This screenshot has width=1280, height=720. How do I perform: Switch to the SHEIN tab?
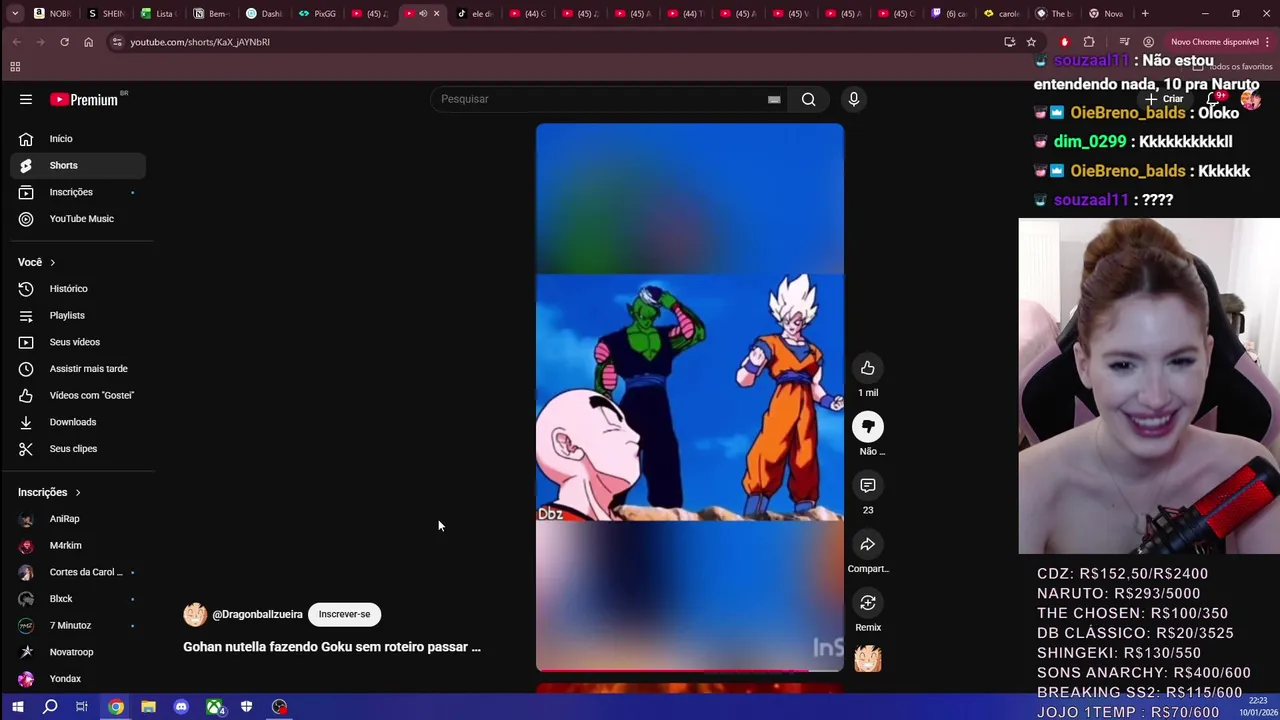coord(107,13)
